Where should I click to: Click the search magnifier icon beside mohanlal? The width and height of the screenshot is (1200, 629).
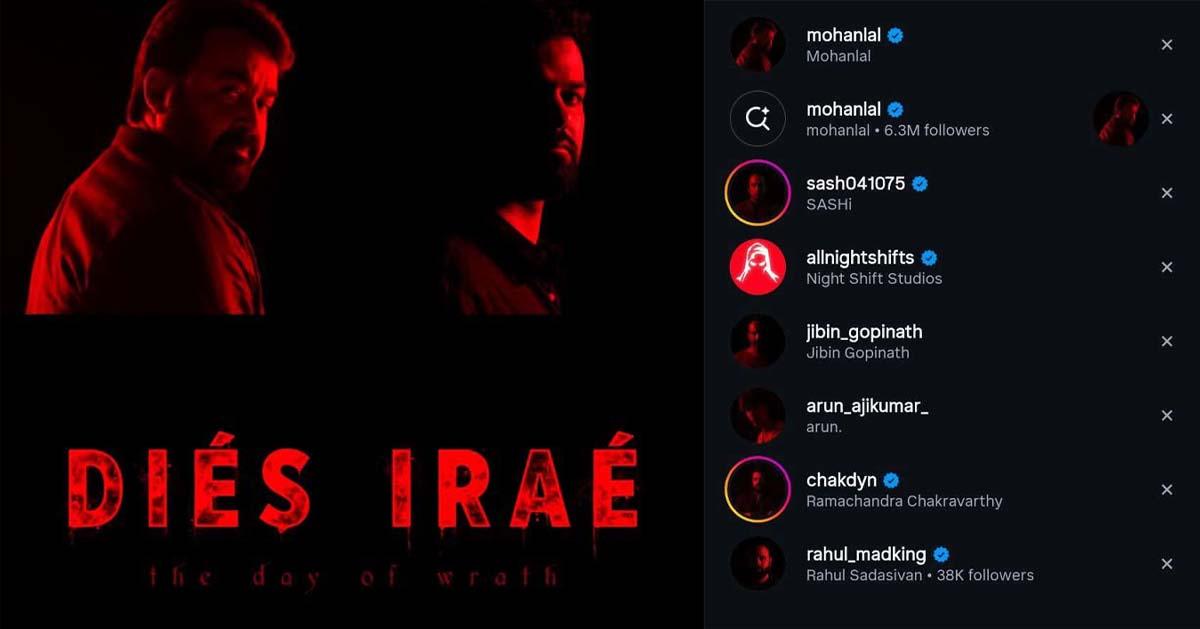(x=757, y=119)
